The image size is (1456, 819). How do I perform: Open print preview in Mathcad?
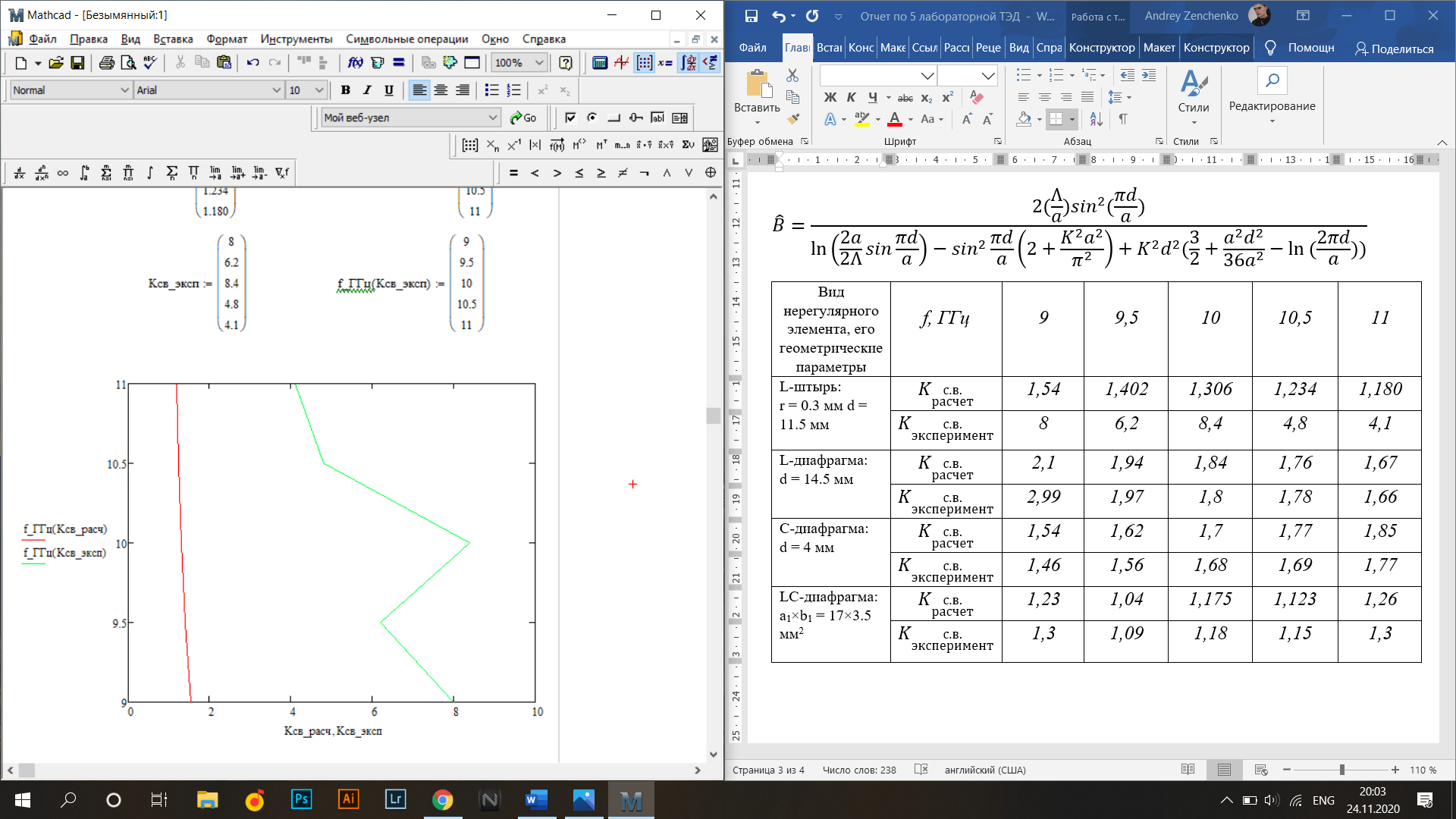pos(128,63)
